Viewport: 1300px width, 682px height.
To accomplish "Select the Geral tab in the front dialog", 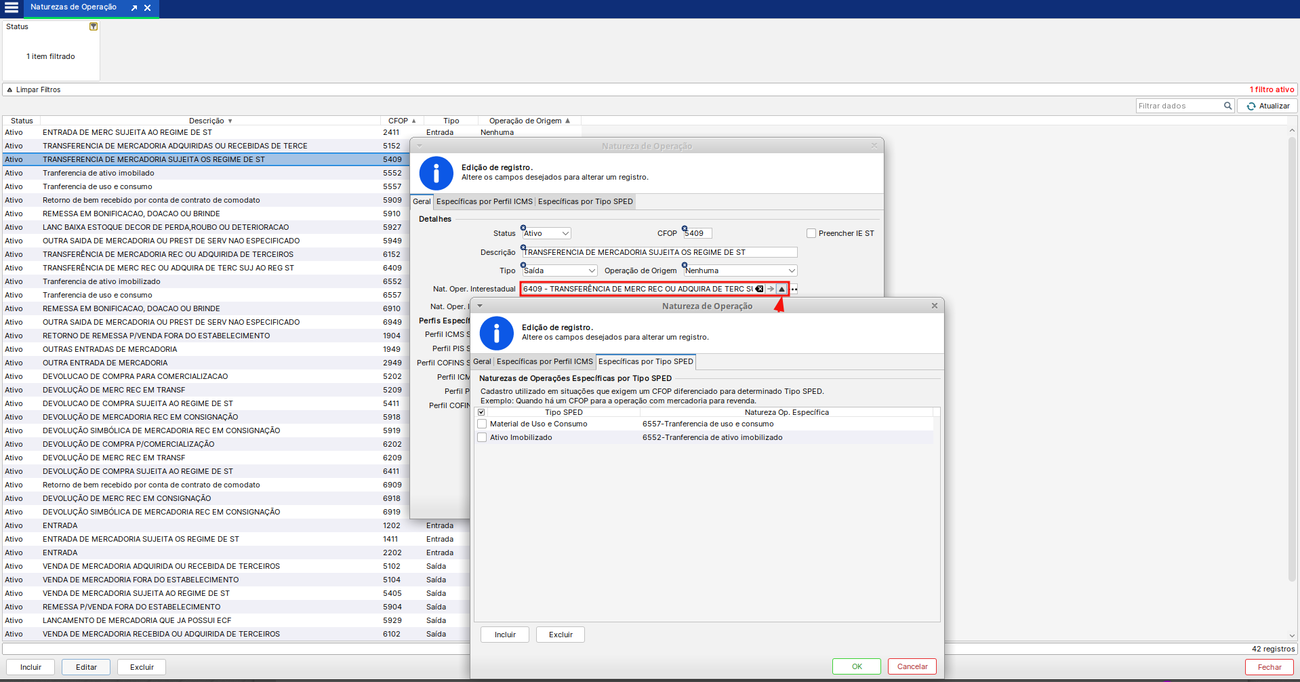I will (482, 361).
